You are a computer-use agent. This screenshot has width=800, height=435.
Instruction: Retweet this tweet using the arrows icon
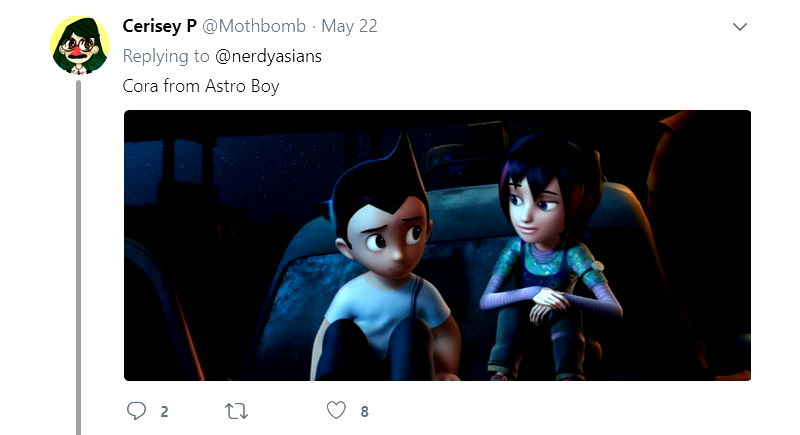click(236, 411)
